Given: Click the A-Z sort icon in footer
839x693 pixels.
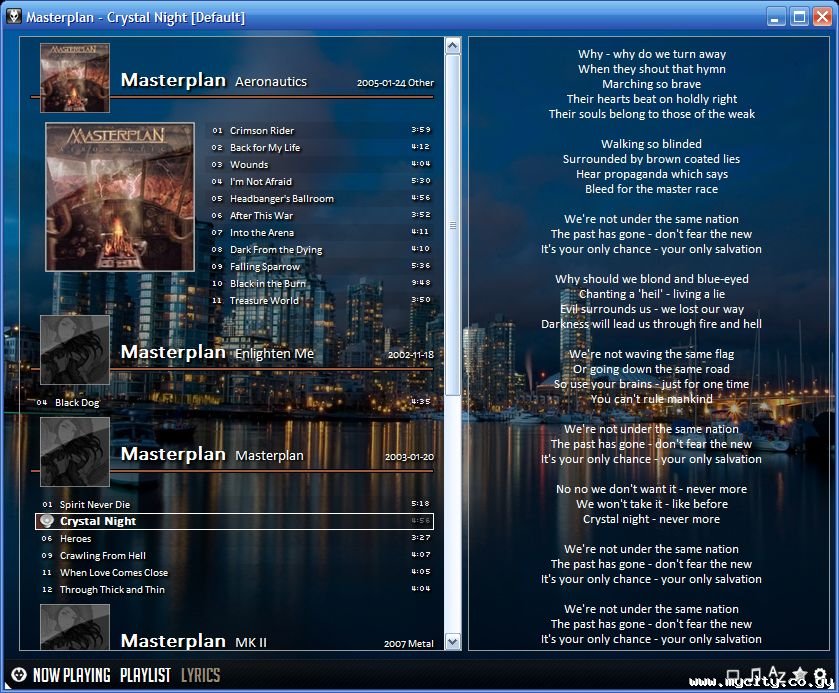Looking at the screenshot, I should point(776,674).
